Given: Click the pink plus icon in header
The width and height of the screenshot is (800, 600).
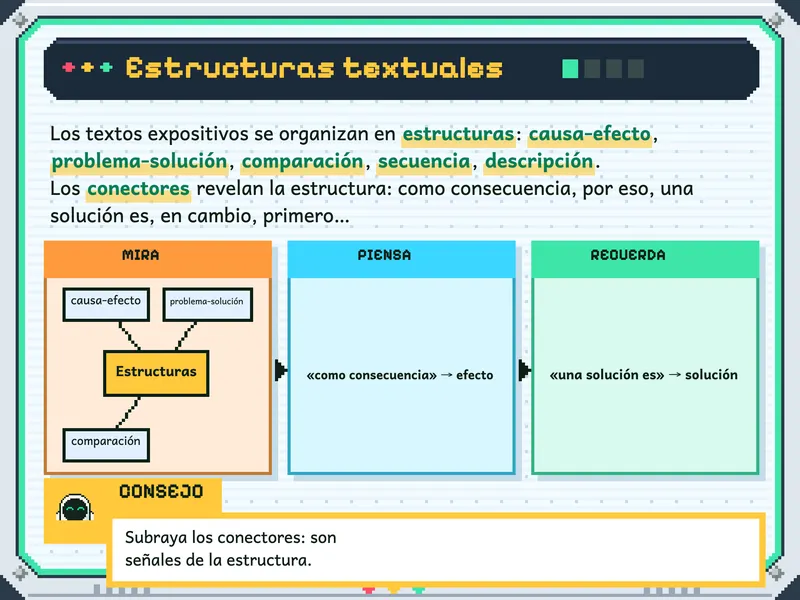Looking at the screenshot, I should (x=68, y=67).
